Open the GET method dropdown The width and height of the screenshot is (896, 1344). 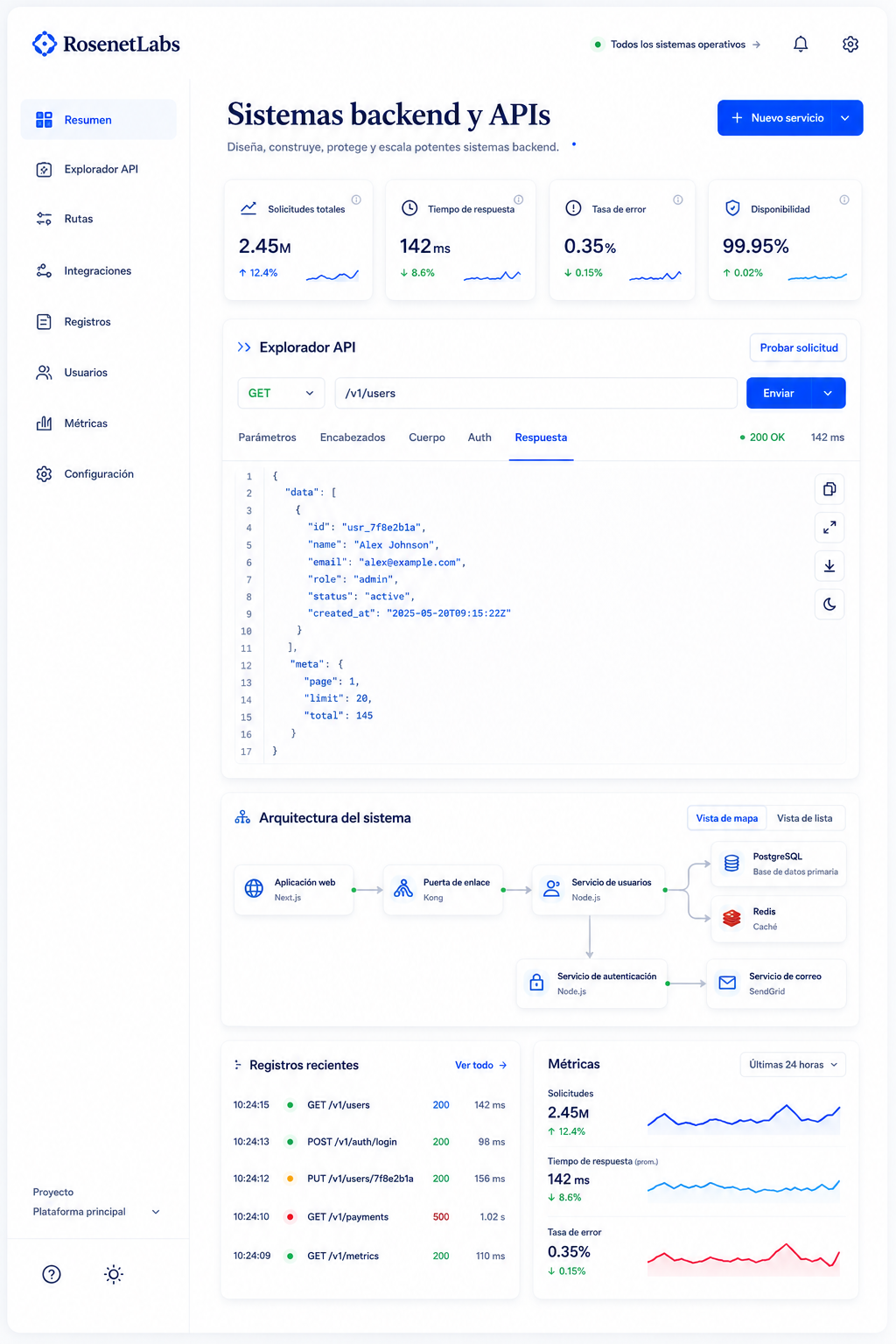281,394
